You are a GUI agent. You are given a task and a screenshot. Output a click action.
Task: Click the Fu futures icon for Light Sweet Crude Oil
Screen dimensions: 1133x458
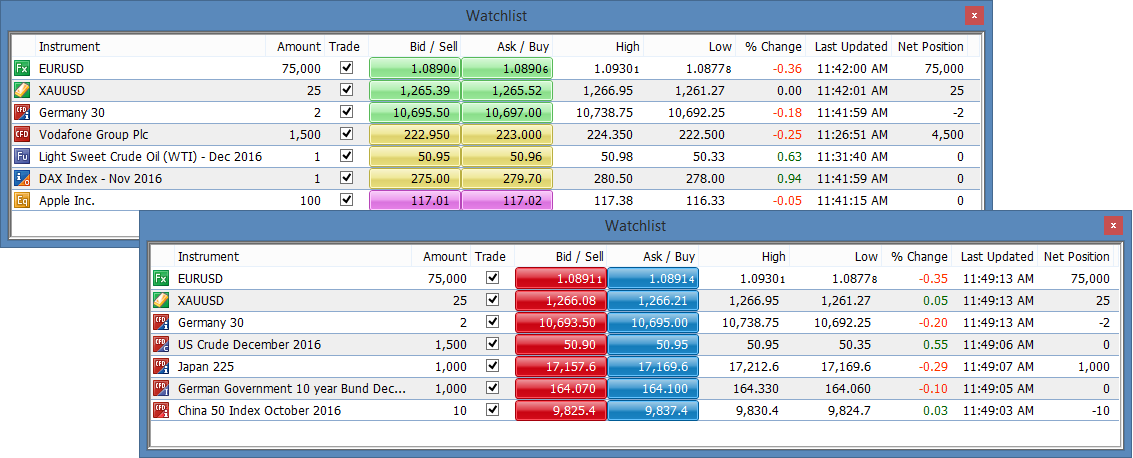pos(21,156)
